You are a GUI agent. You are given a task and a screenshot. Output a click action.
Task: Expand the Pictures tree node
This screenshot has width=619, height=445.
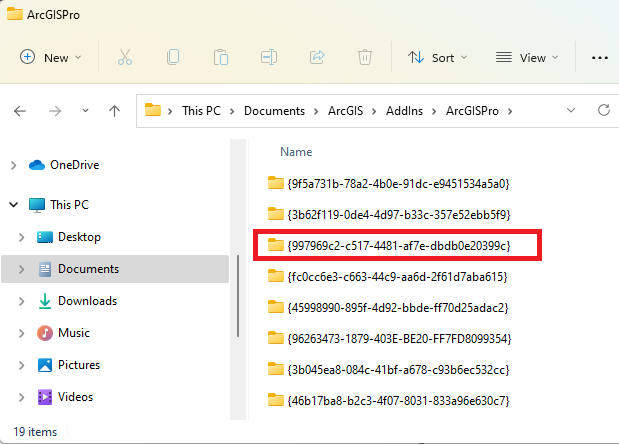coord(21,365)
